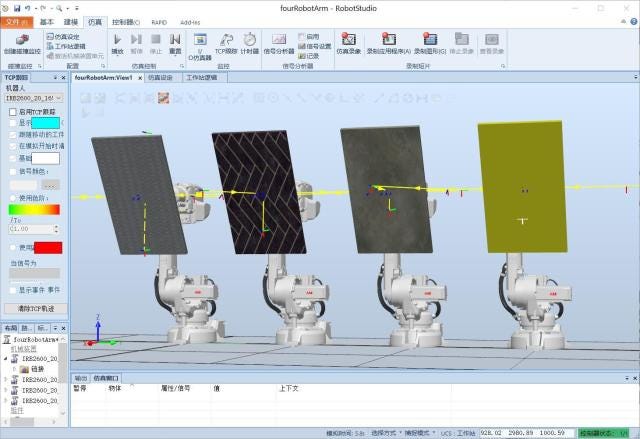640x439 pixels.
Task: Click the Stopwatch (计时器) icon
Action: (x=249, y=40)
